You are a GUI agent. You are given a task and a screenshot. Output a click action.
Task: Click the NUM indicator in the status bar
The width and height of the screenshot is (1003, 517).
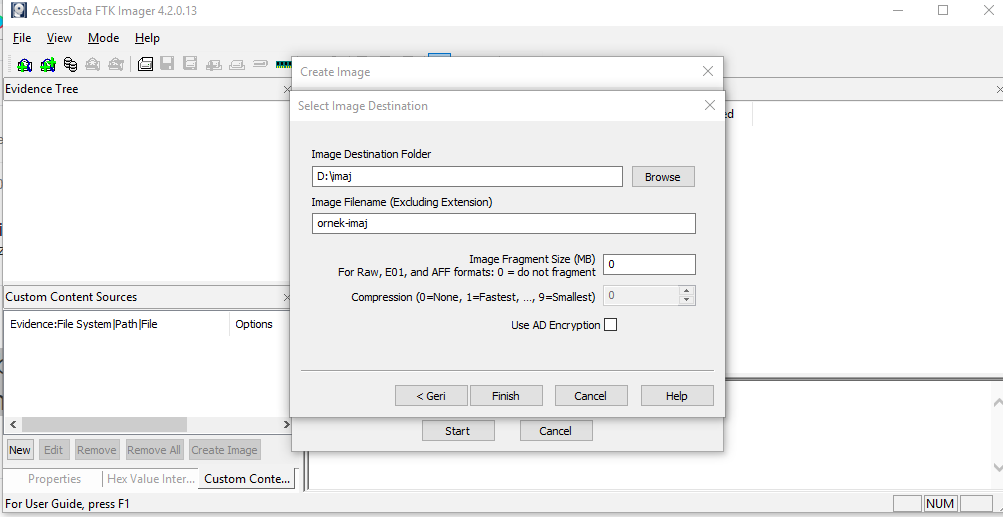[x=940, y=504]
